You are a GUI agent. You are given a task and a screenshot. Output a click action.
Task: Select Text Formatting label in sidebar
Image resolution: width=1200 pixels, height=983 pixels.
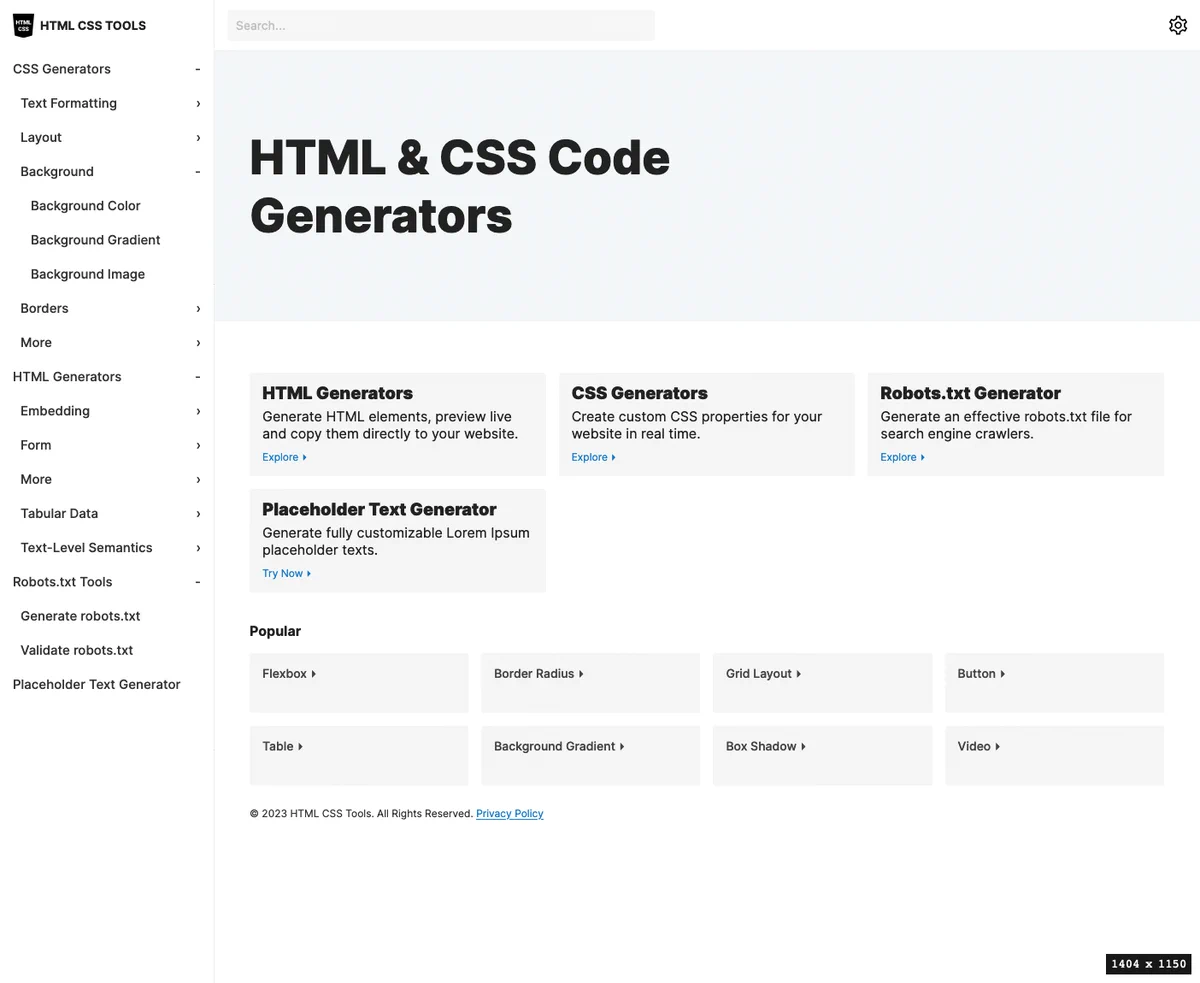68,103
